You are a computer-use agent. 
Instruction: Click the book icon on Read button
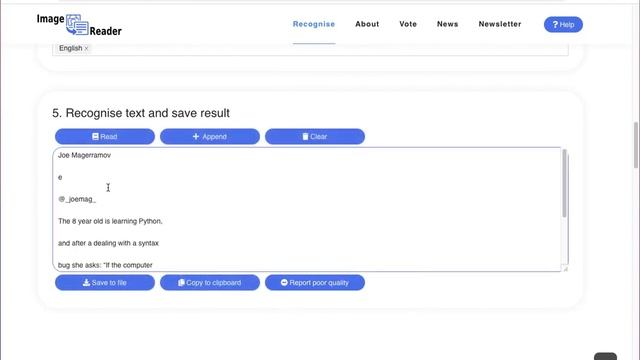pyautogui.click(x=96, y=136)
